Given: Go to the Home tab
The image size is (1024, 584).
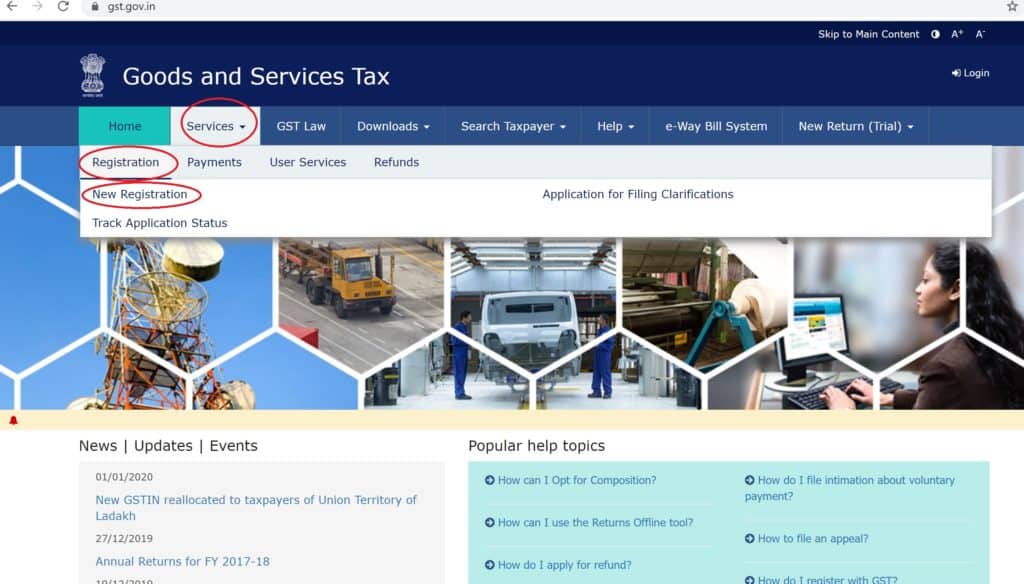Looking at the screenshot, I should coord(125,126).
